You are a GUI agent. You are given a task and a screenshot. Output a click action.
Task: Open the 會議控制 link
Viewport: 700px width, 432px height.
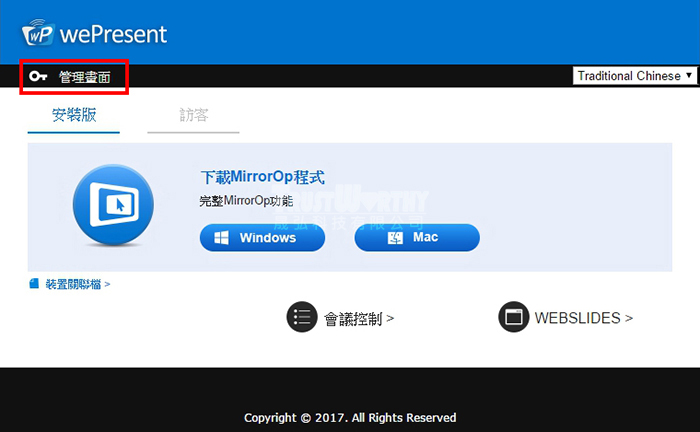click(358, 319)
